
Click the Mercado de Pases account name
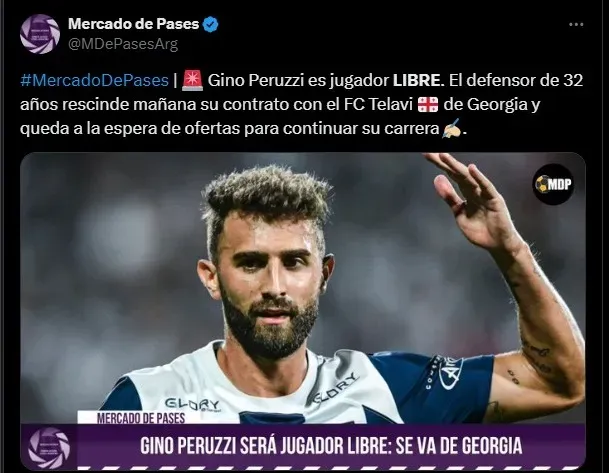134,24
